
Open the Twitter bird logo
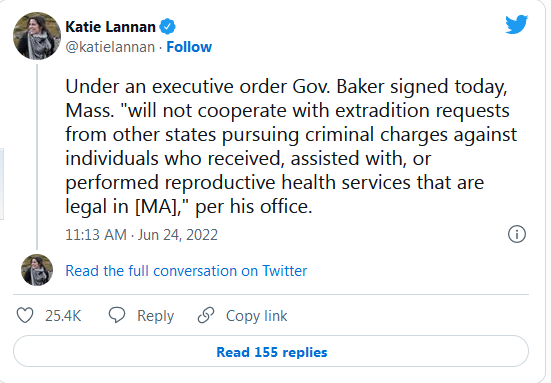point(517,24)
